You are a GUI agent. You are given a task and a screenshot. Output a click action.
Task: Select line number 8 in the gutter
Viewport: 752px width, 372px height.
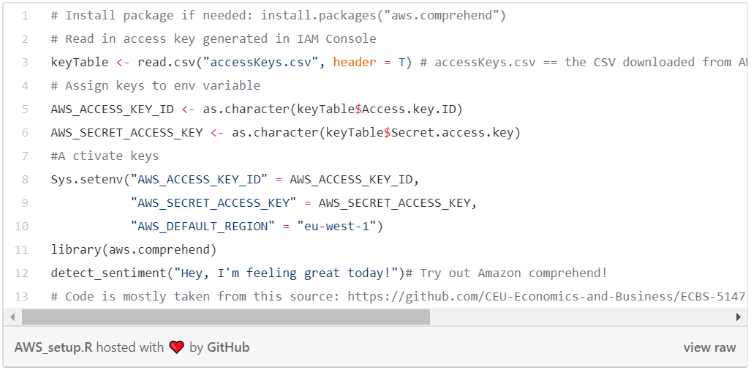(x=25, y=180)
